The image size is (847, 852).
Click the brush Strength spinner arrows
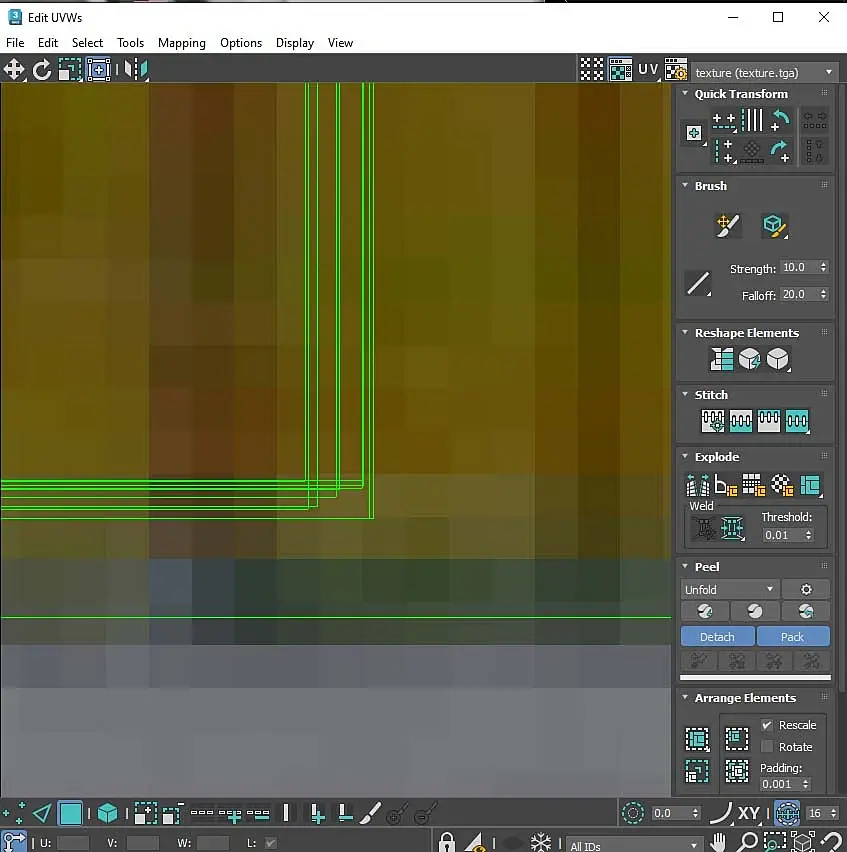(823, 268)
